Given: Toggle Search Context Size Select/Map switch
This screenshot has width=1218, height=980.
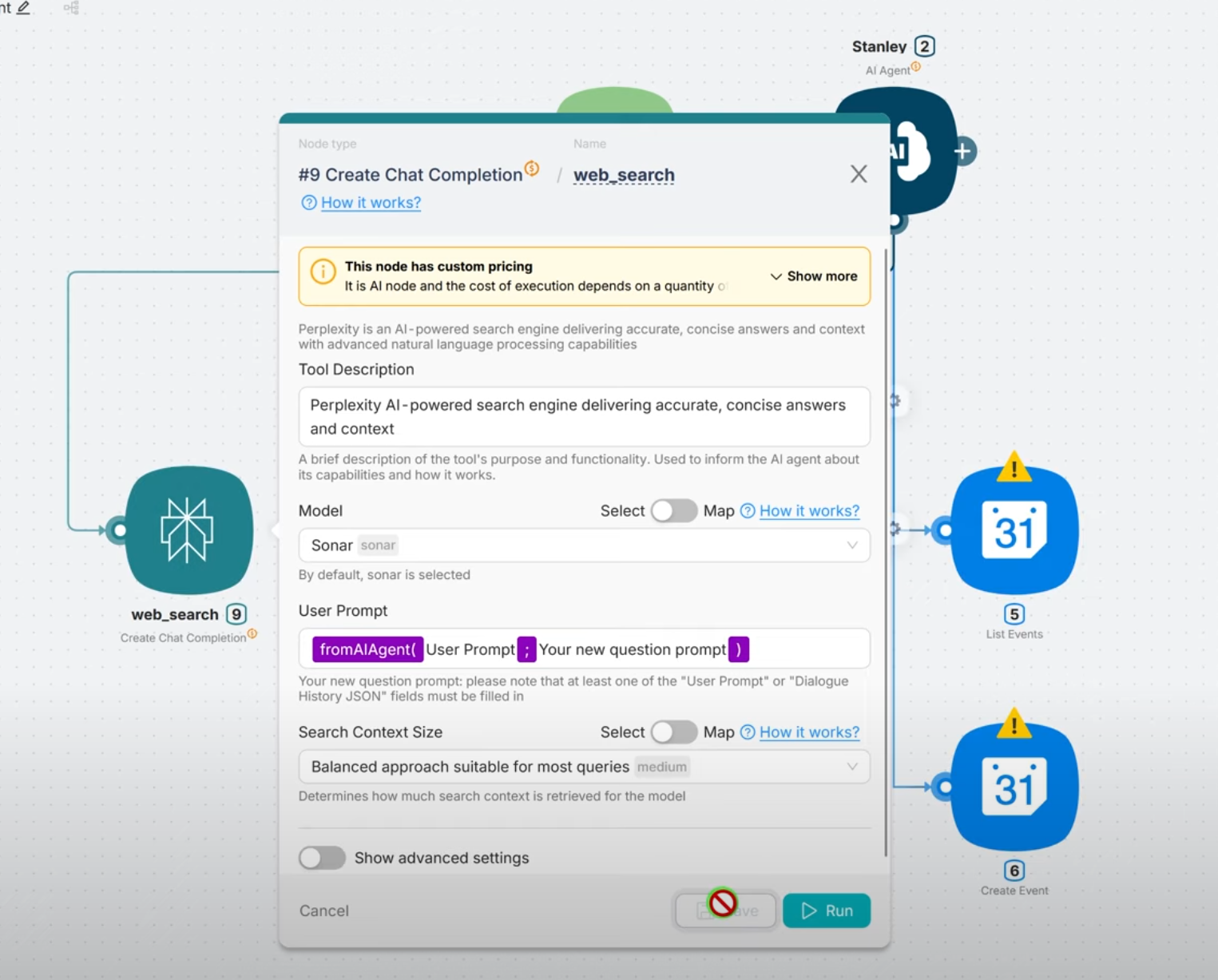Looking at the screenshot, I should (673, 732).
